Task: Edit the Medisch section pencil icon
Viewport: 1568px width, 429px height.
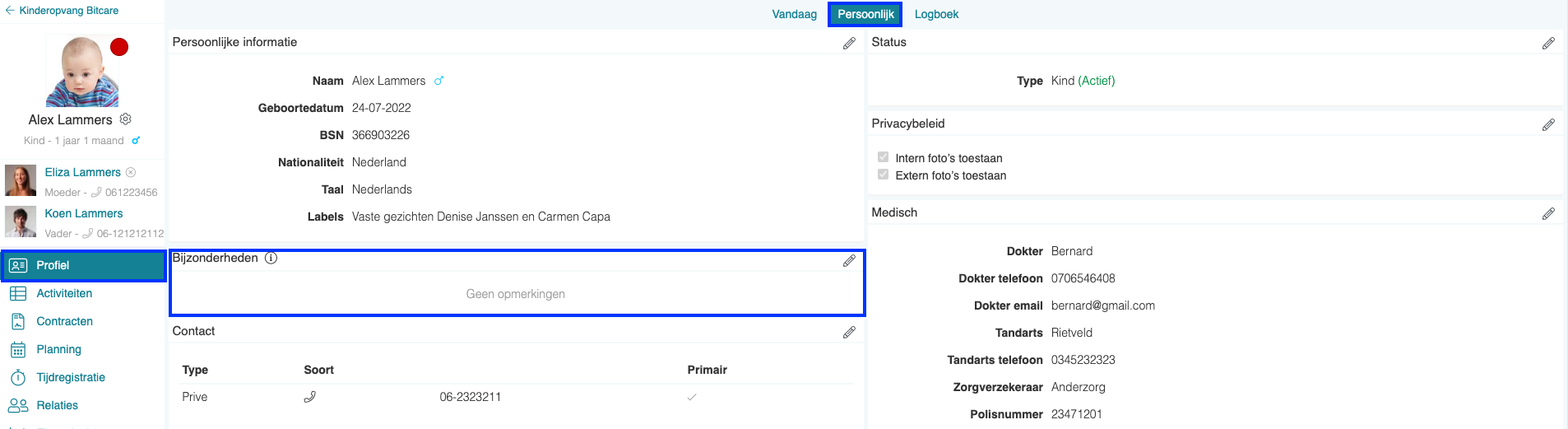Action: click(x=1548, y=214)
